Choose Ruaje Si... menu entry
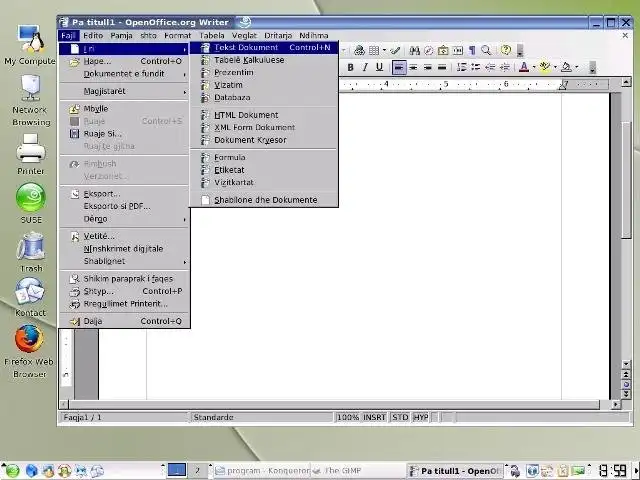This screenshot has width=640, height=480. (124, 134)
